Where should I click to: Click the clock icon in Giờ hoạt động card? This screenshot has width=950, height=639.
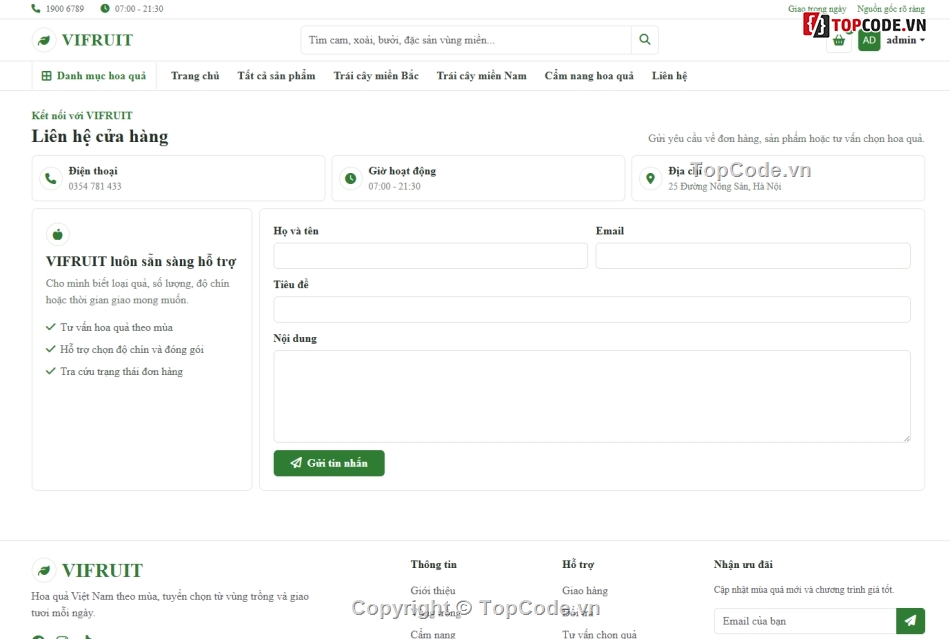click(351, 178)
